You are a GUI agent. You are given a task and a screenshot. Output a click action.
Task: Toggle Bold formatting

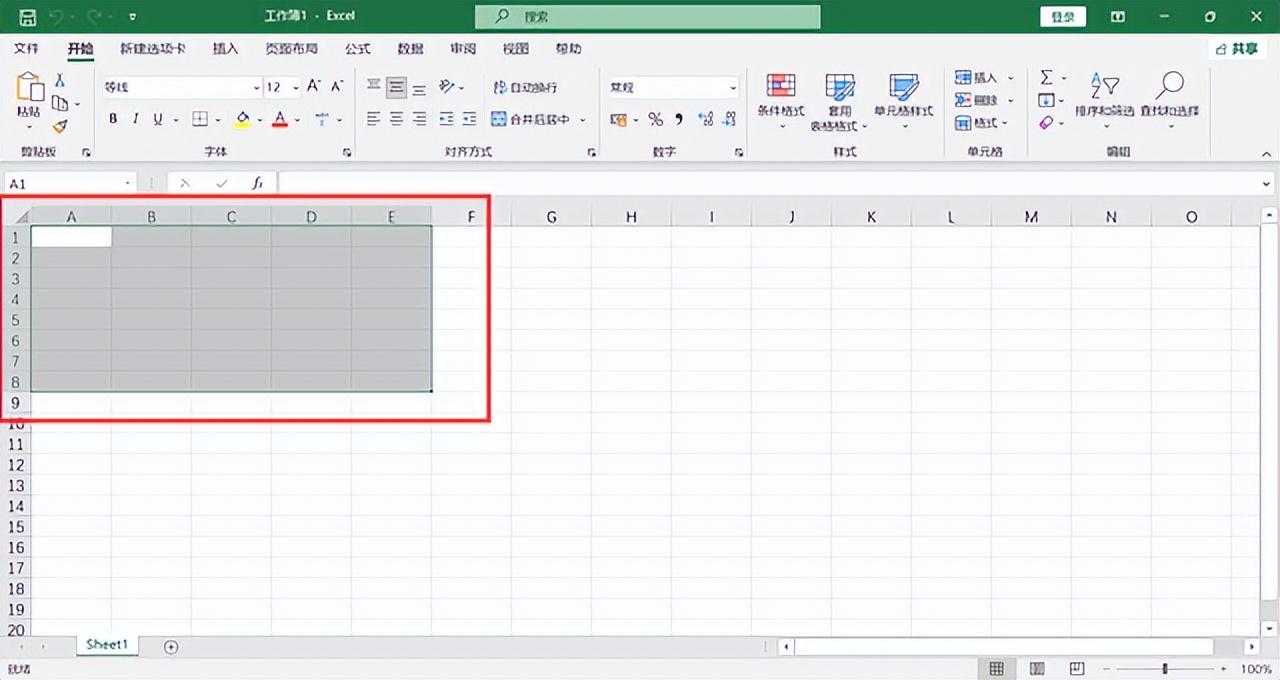113,120
